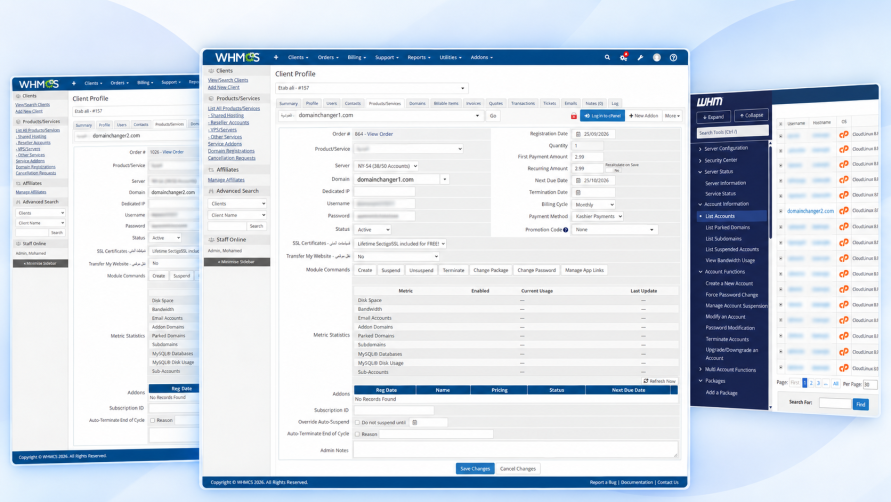Go to page 2 in WHM account list

tap(811, 383)
